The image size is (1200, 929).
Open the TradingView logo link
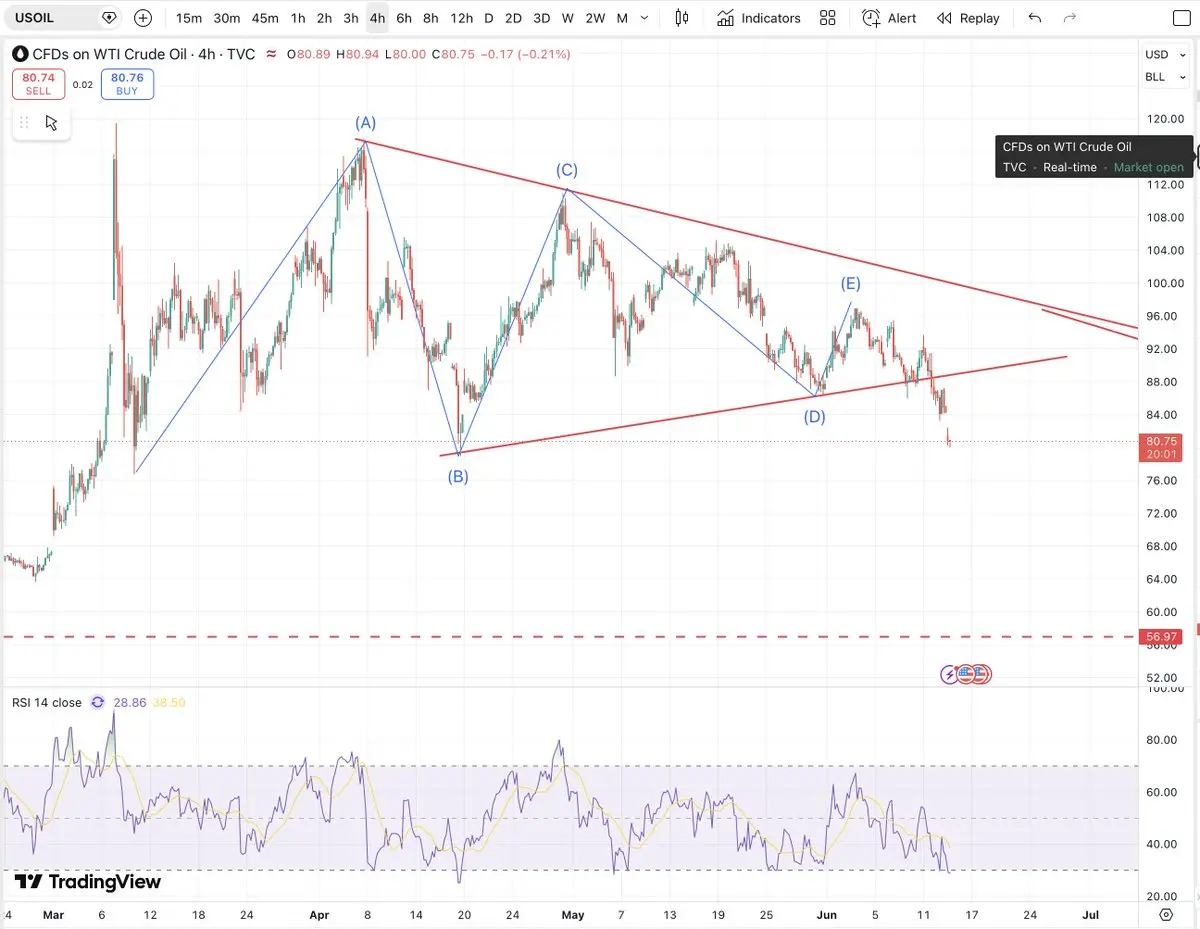[x=88, y=882]
